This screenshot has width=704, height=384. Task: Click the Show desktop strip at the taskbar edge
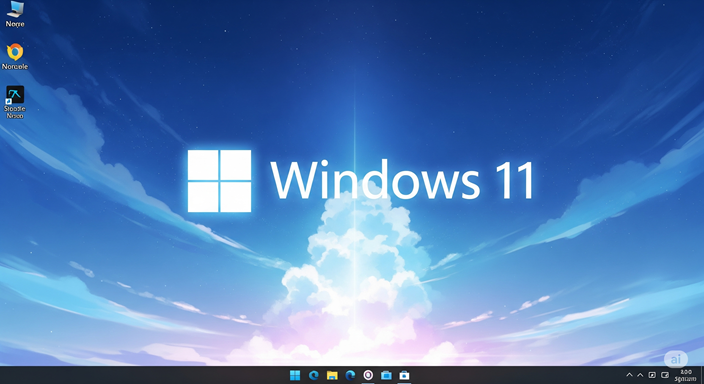[702, 375]
